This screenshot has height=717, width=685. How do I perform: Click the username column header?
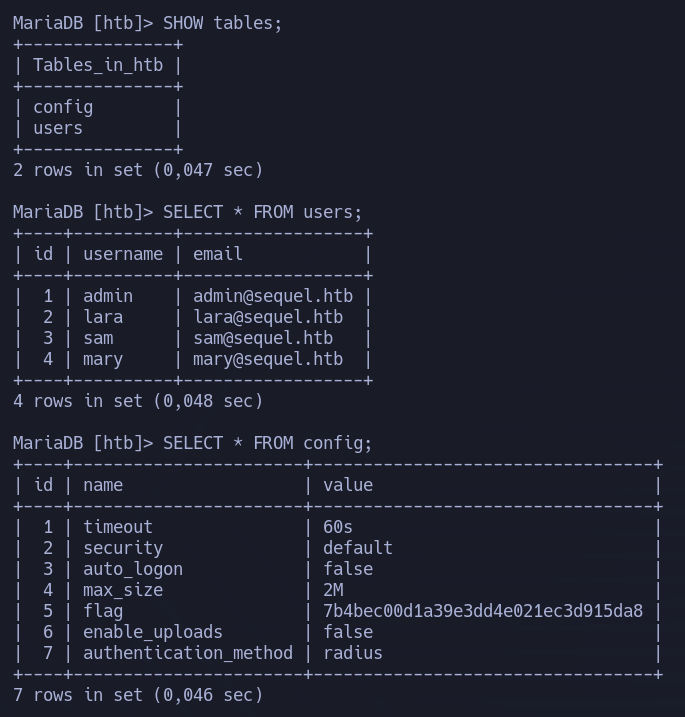point(123,254)
